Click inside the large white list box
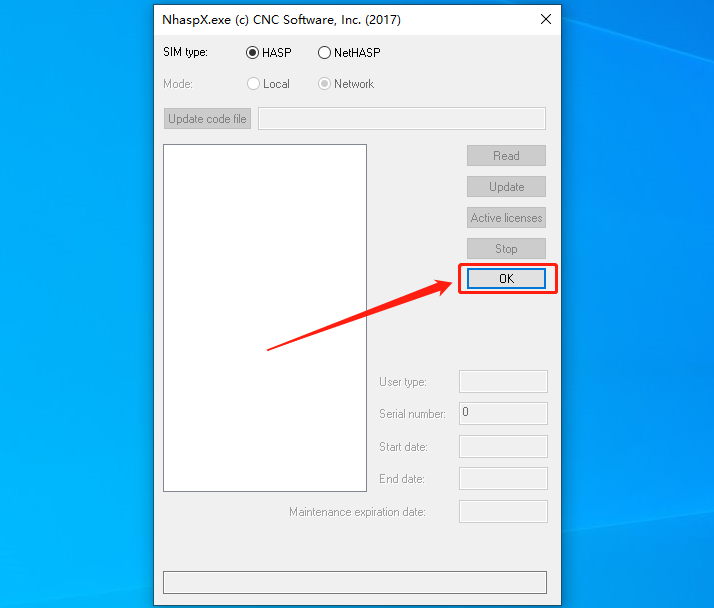714x608 pixels. coord(265,318)
